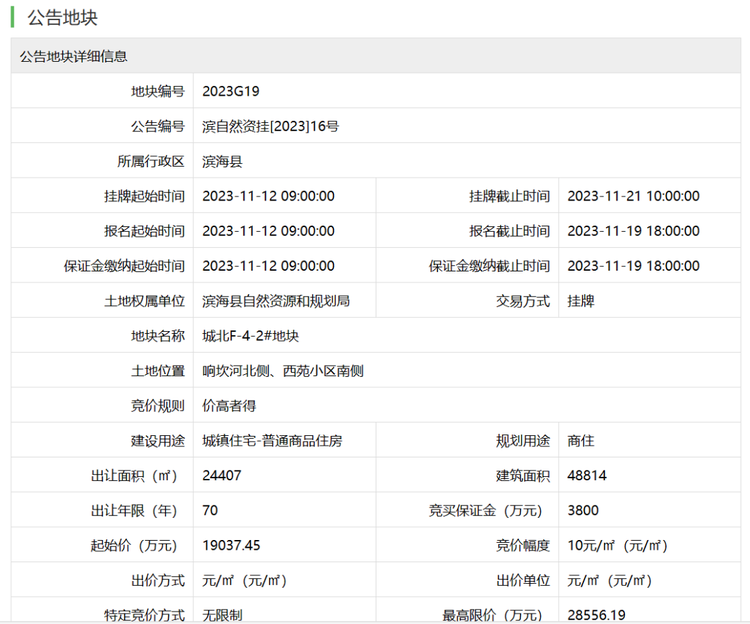Image resolution: width=750 pixels, height=624 pixels.
Task: Click the land owner 滨海县自然资源和规划局
Action: pos(275,301)
